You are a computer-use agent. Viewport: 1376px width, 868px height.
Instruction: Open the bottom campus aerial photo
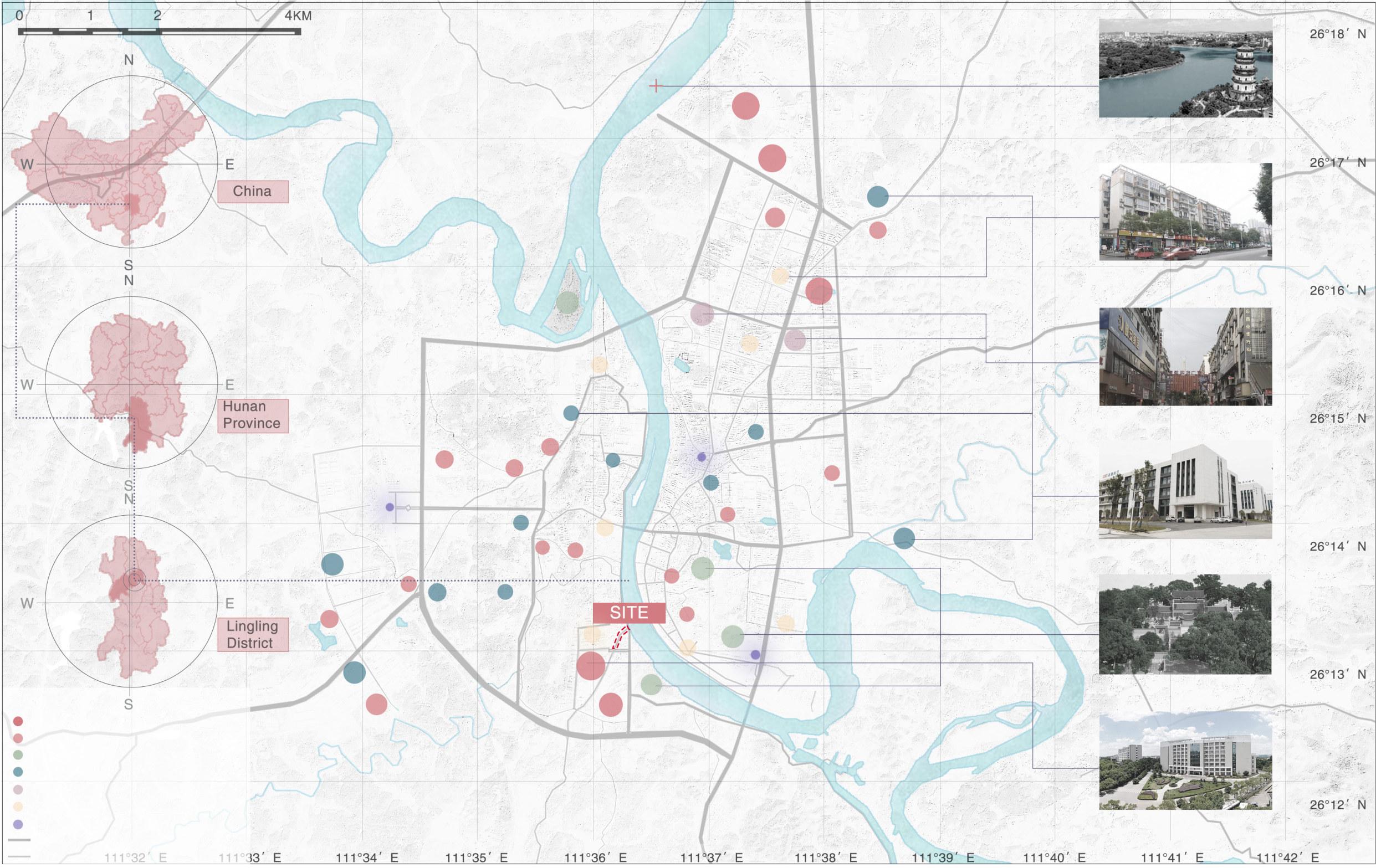[x=1185, y=760]
